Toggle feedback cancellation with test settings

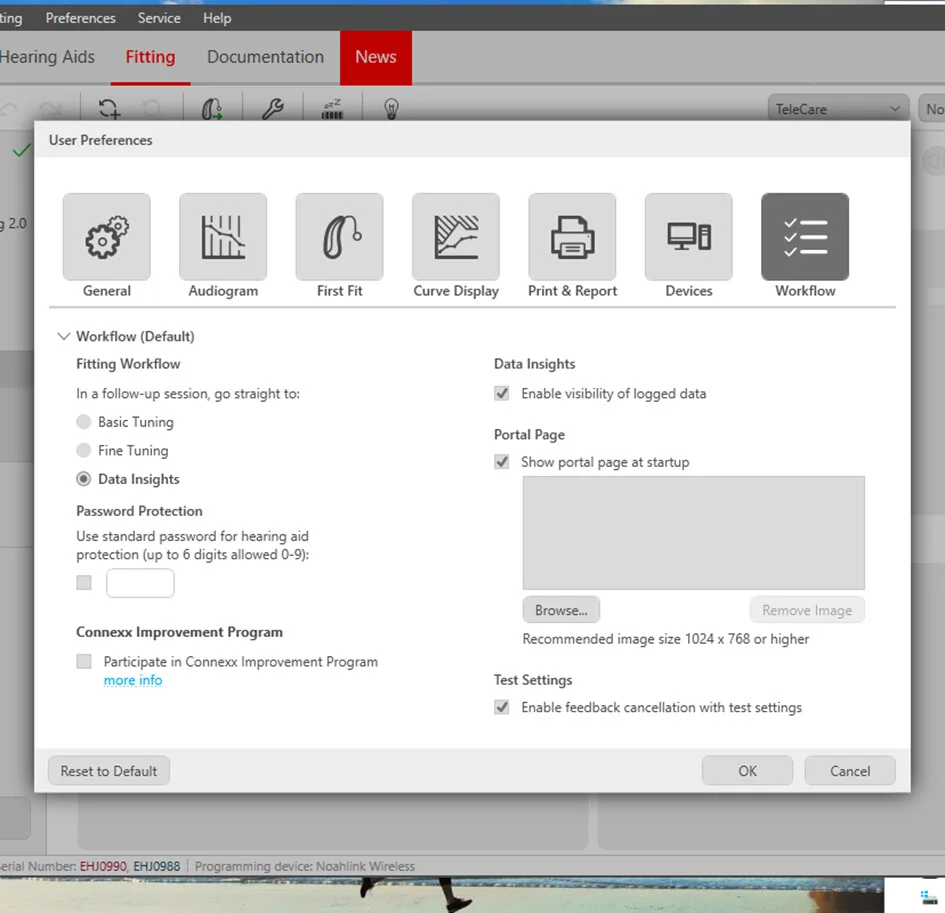point(501,707)
